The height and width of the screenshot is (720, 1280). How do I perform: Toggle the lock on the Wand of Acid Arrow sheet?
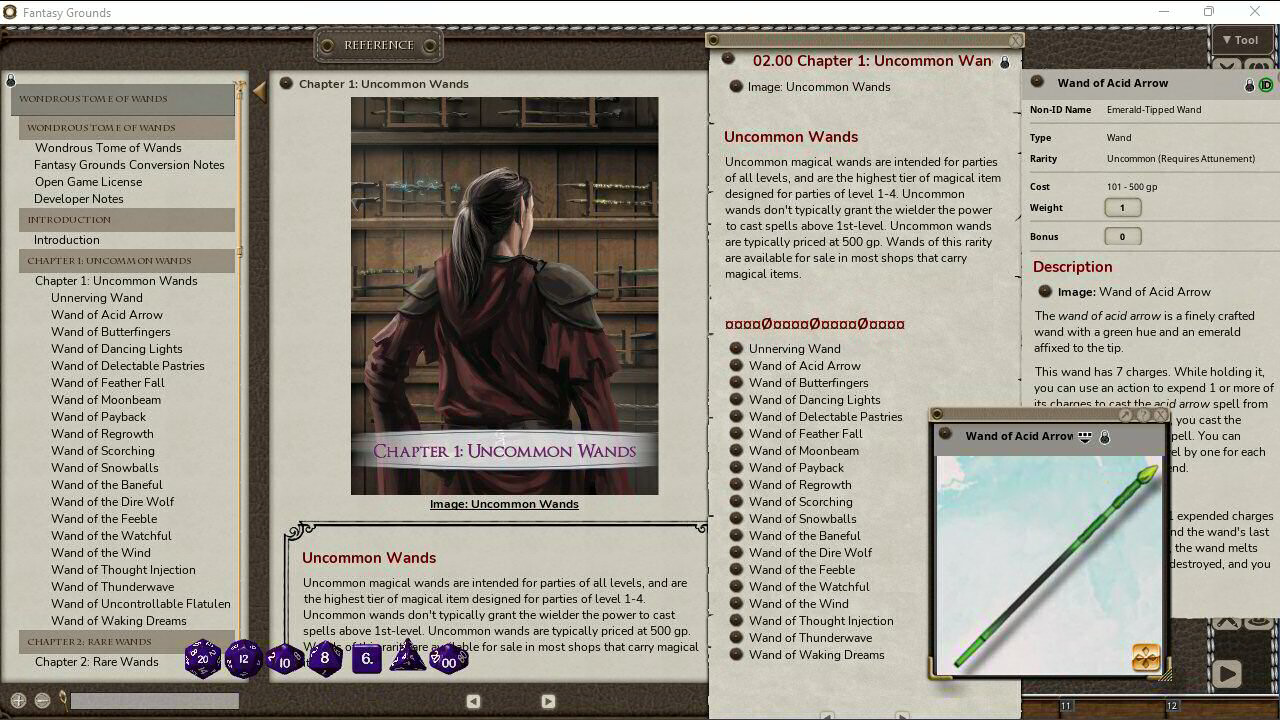point(1249,84)
